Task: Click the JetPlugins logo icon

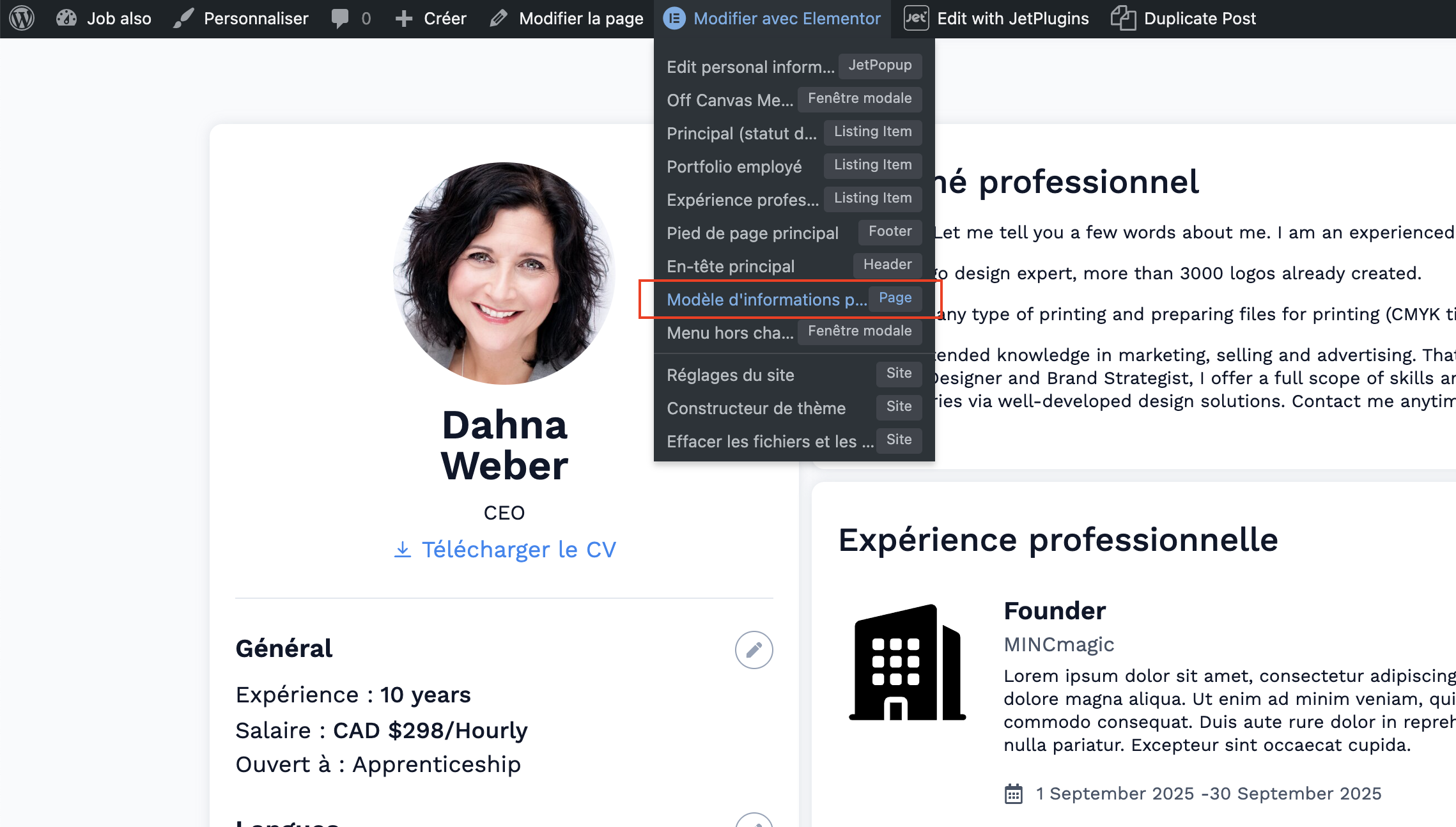Action: click(916, 19)
